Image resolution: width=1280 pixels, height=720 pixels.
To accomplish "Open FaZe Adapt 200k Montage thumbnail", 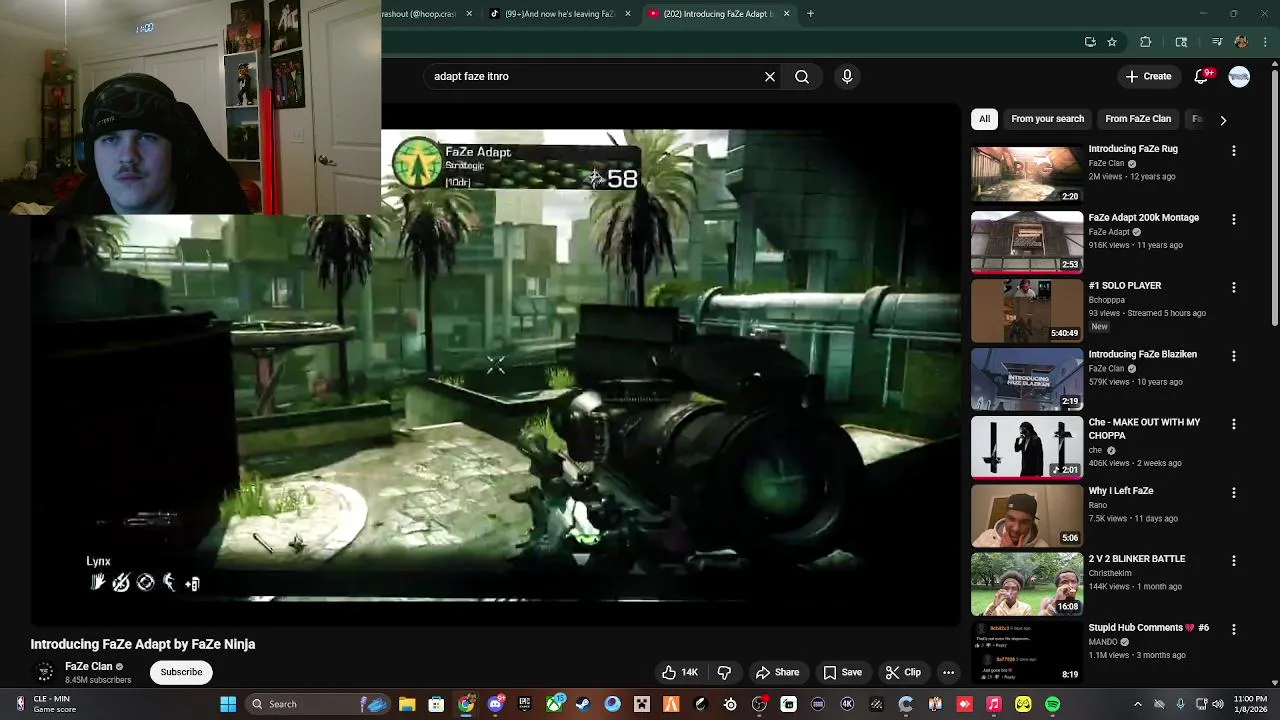I will coord(1027,242).
